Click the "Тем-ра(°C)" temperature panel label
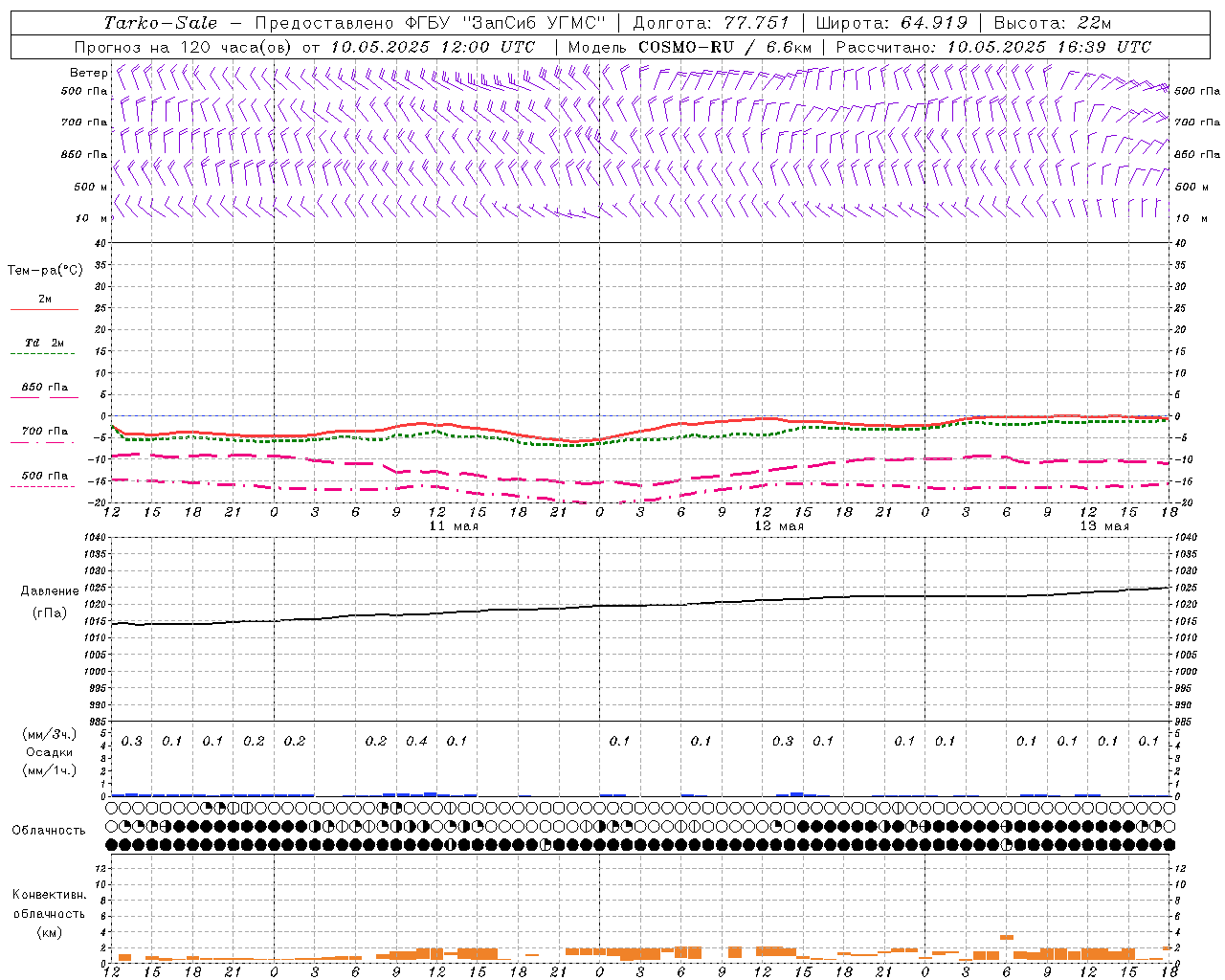 click(x=45, y=271)
